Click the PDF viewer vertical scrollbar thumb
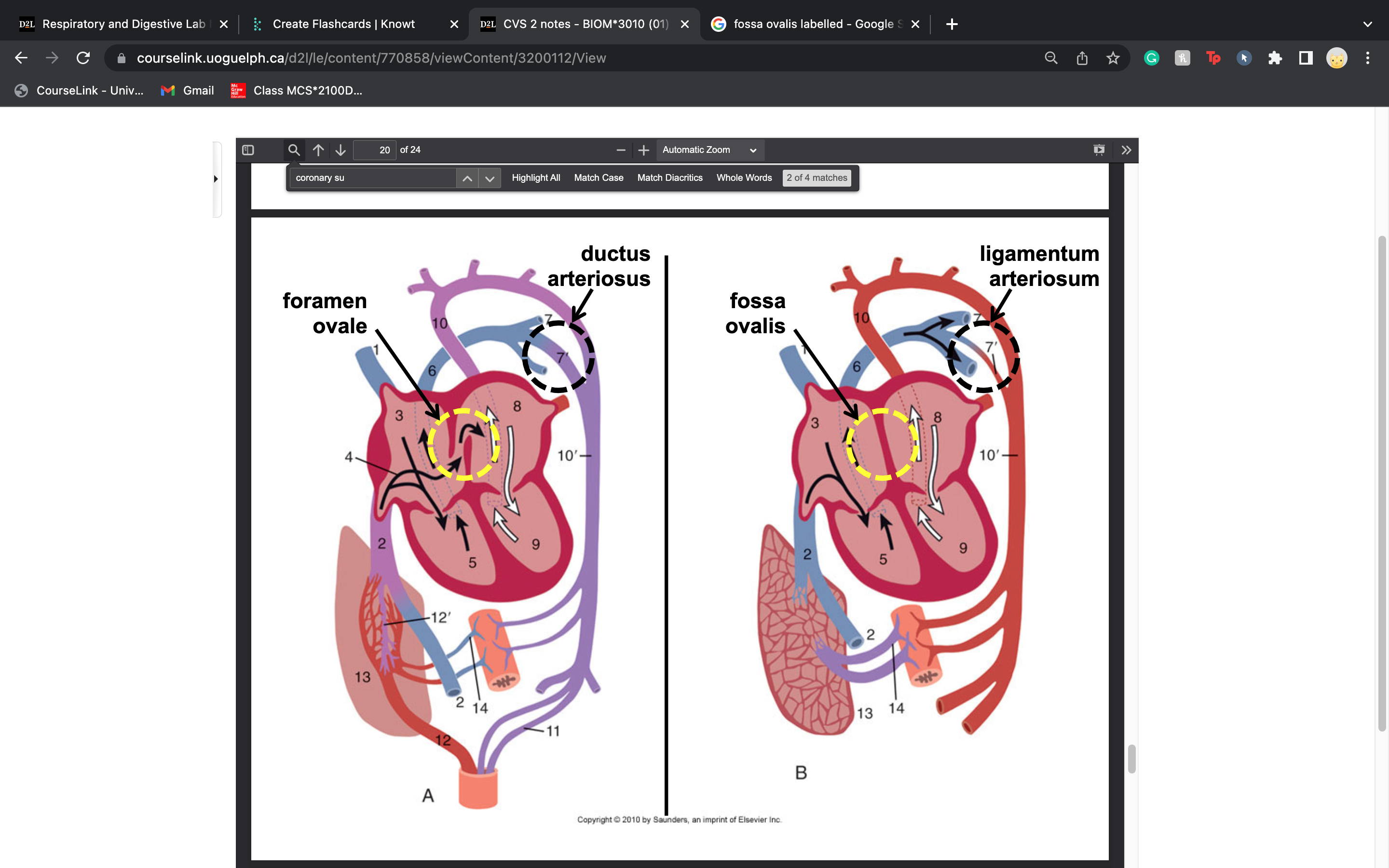The height and width of the screenshot is (868, 1389). click(1131, 759)
